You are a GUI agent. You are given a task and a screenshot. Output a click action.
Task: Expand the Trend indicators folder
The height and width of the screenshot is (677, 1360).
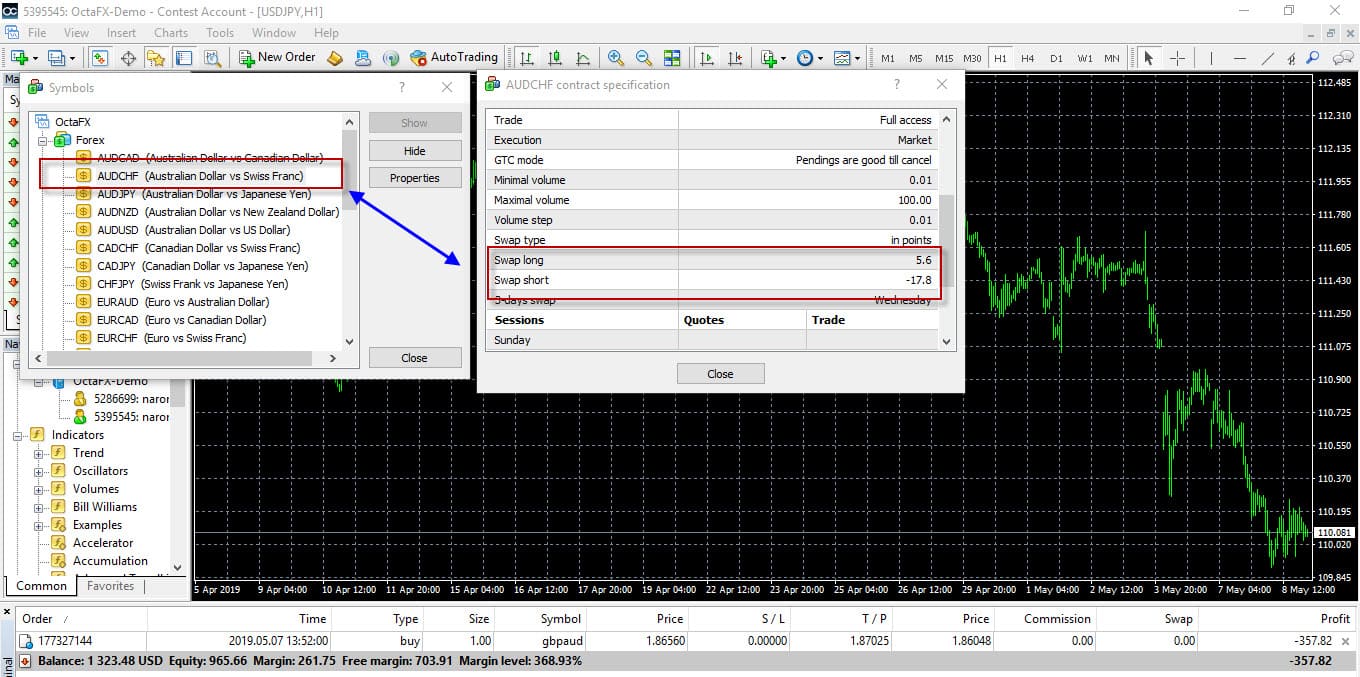[40, 453]
